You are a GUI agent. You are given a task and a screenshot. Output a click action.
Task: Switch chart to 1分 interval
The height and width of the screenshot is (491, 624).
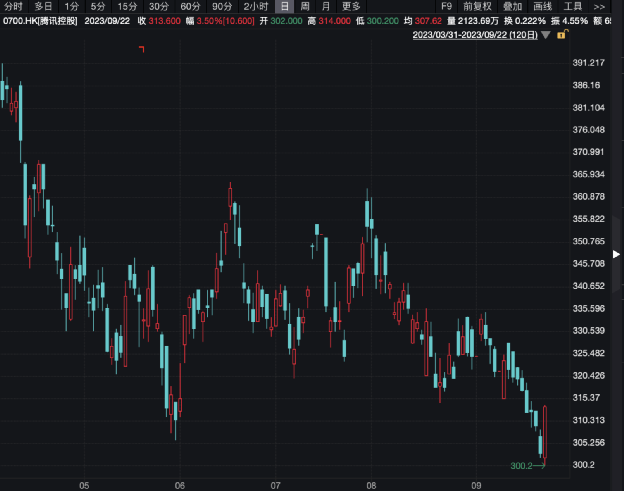pyautogui.click(x=72, y=6)
